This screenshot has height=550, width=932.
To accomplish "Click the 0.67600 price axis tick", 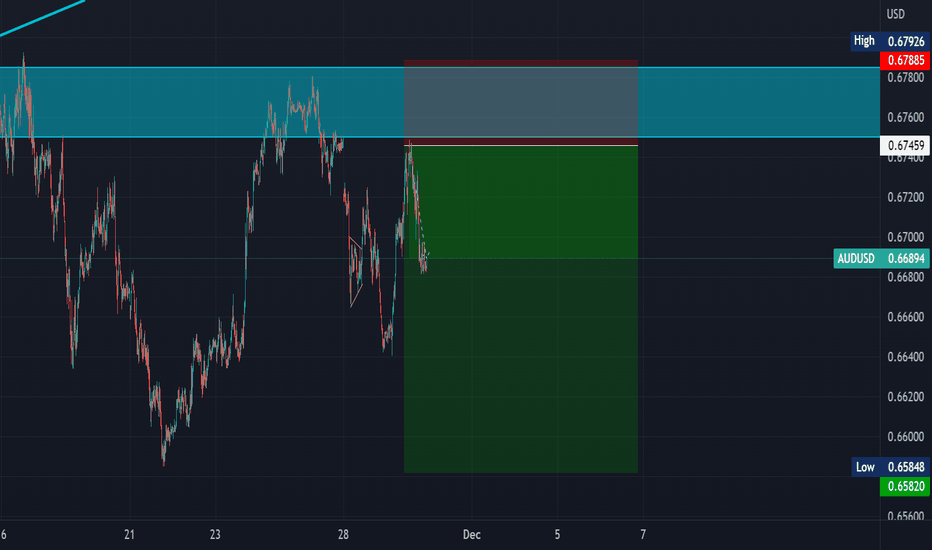I will coord(905,118).
